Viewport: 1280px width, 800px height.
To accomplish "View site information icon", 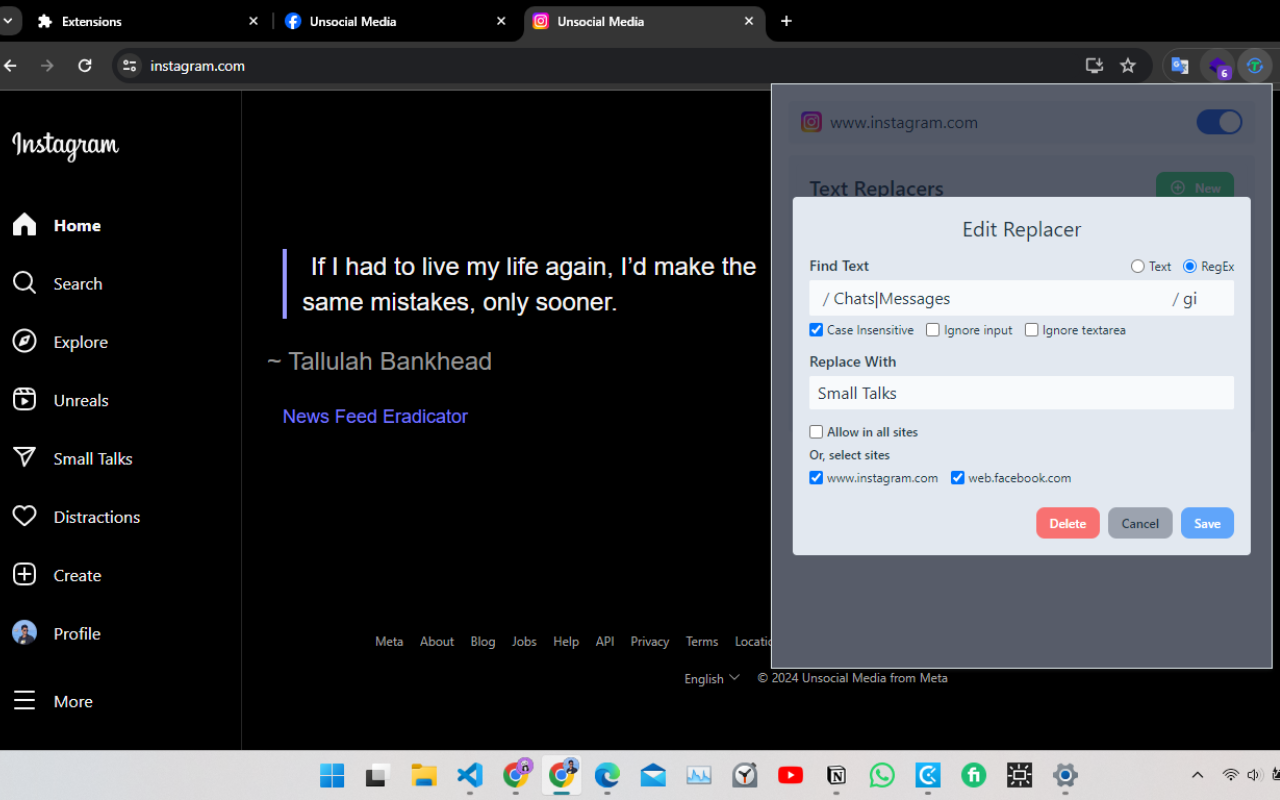I will [129, 66].
